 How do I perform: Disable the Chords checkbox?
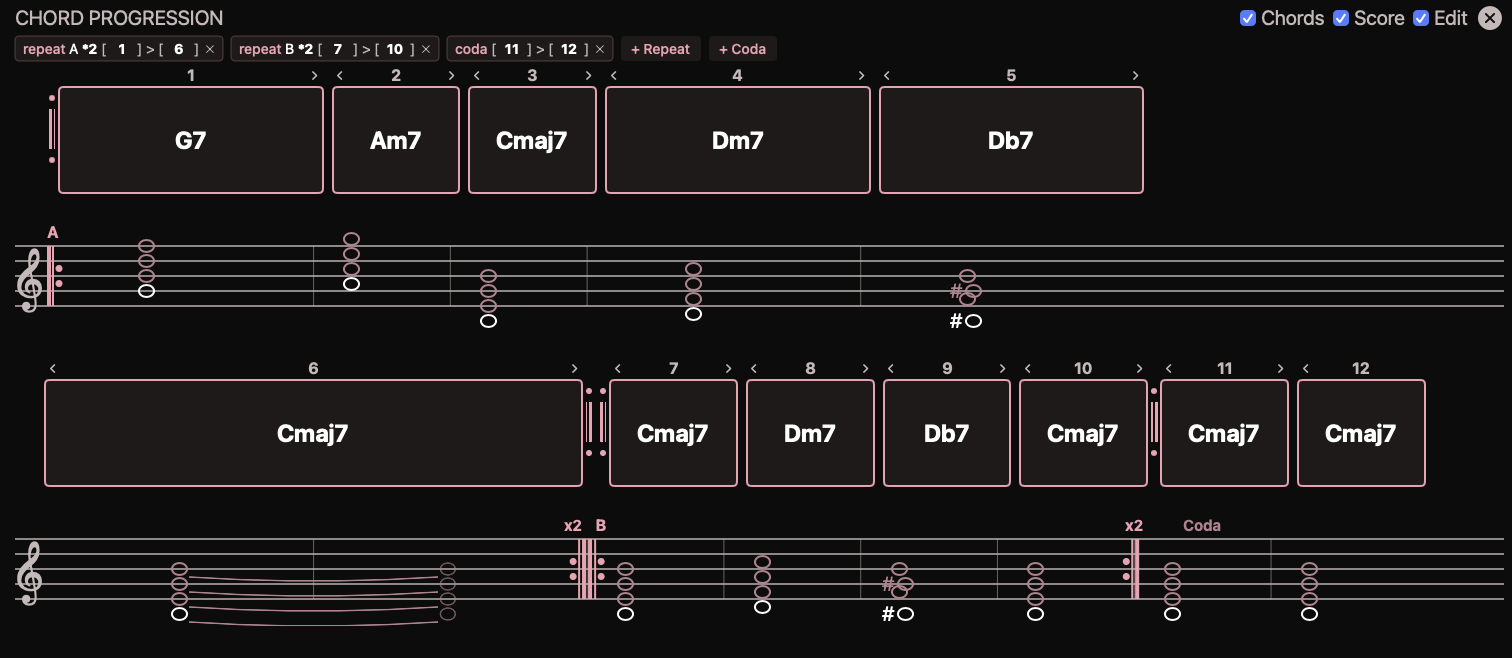point(1248,18)
